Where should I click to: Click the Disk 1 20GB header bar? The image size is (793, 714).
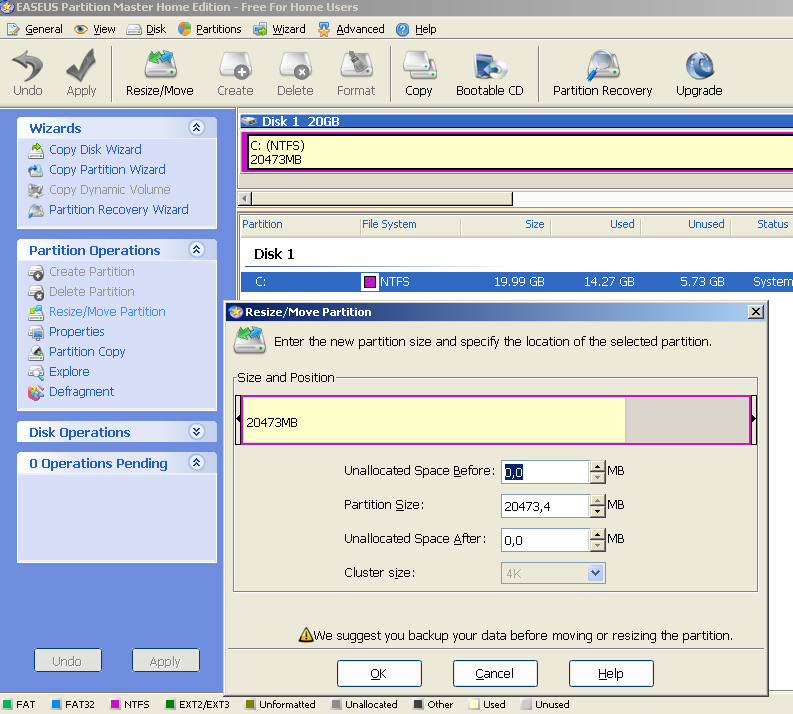(x=516, y=121)
